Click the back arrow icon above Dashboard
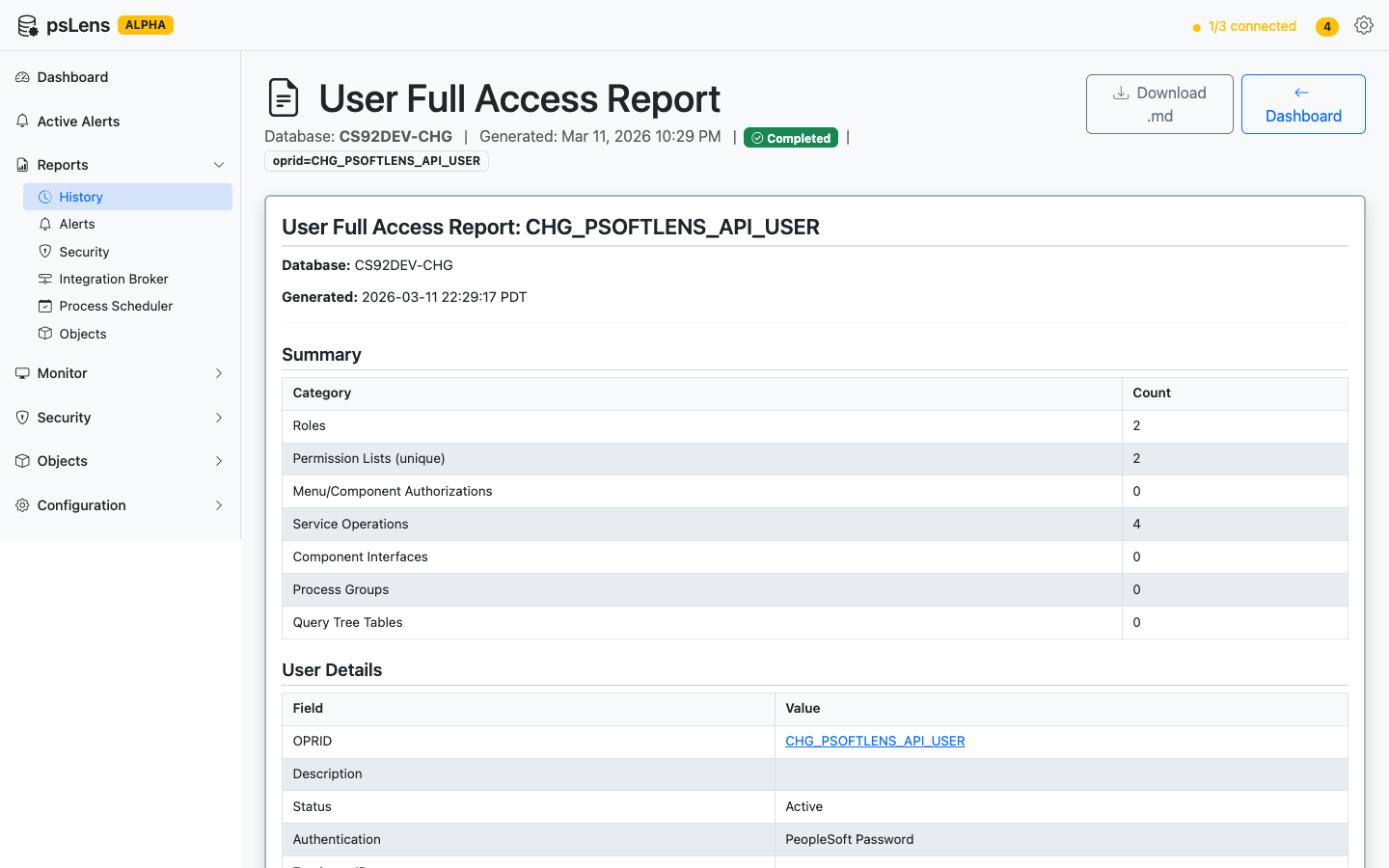 point(1301,93)
